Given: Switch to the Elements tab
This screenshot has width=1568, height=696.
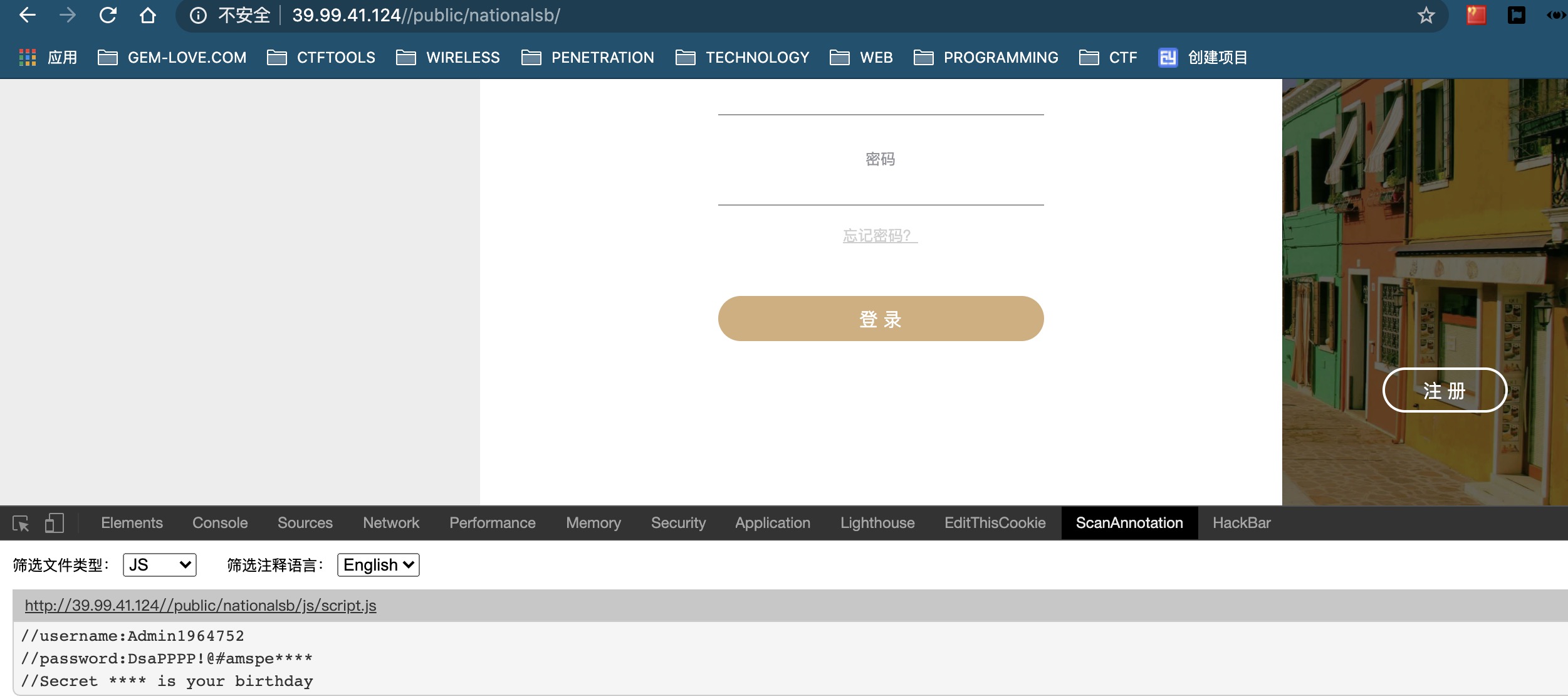Looking at the screenshot, I should [132, 523].
